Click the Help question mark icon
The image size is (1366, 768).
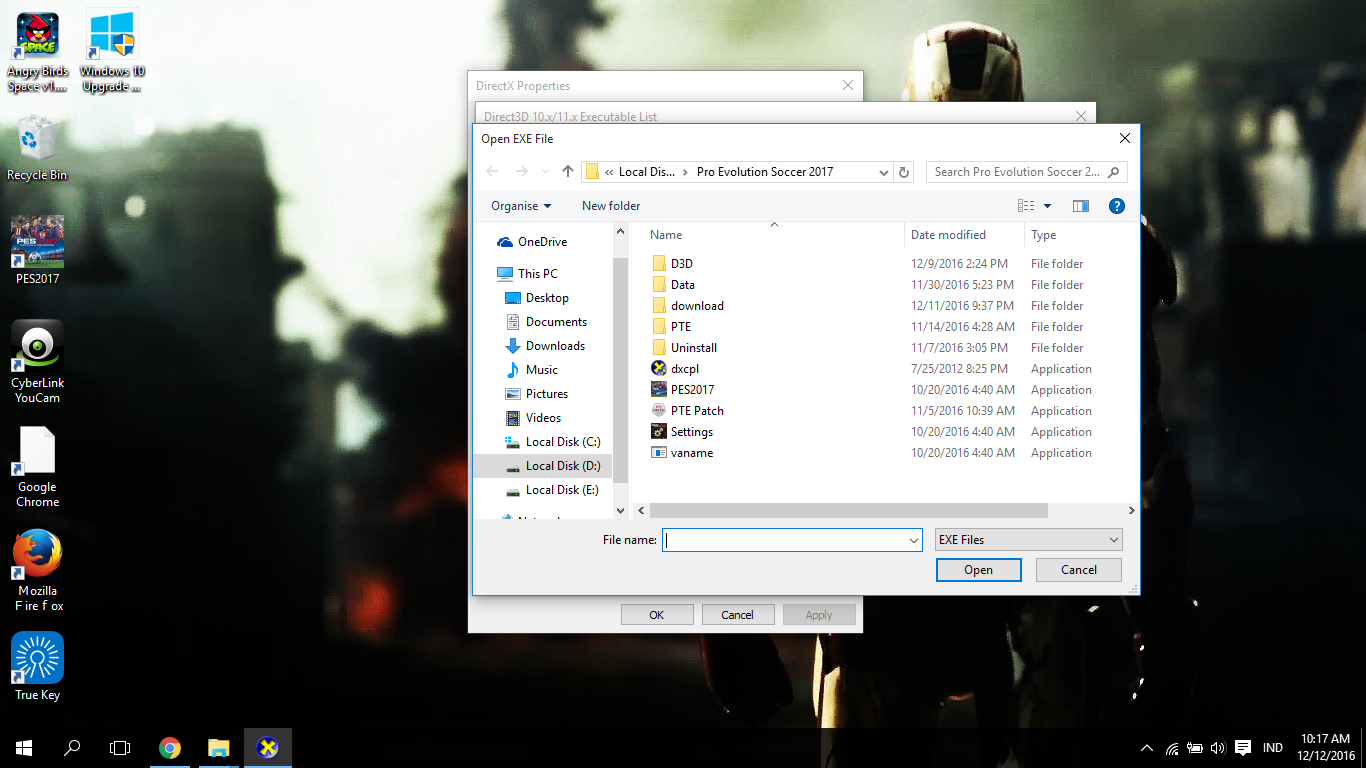pos(1117,206)
